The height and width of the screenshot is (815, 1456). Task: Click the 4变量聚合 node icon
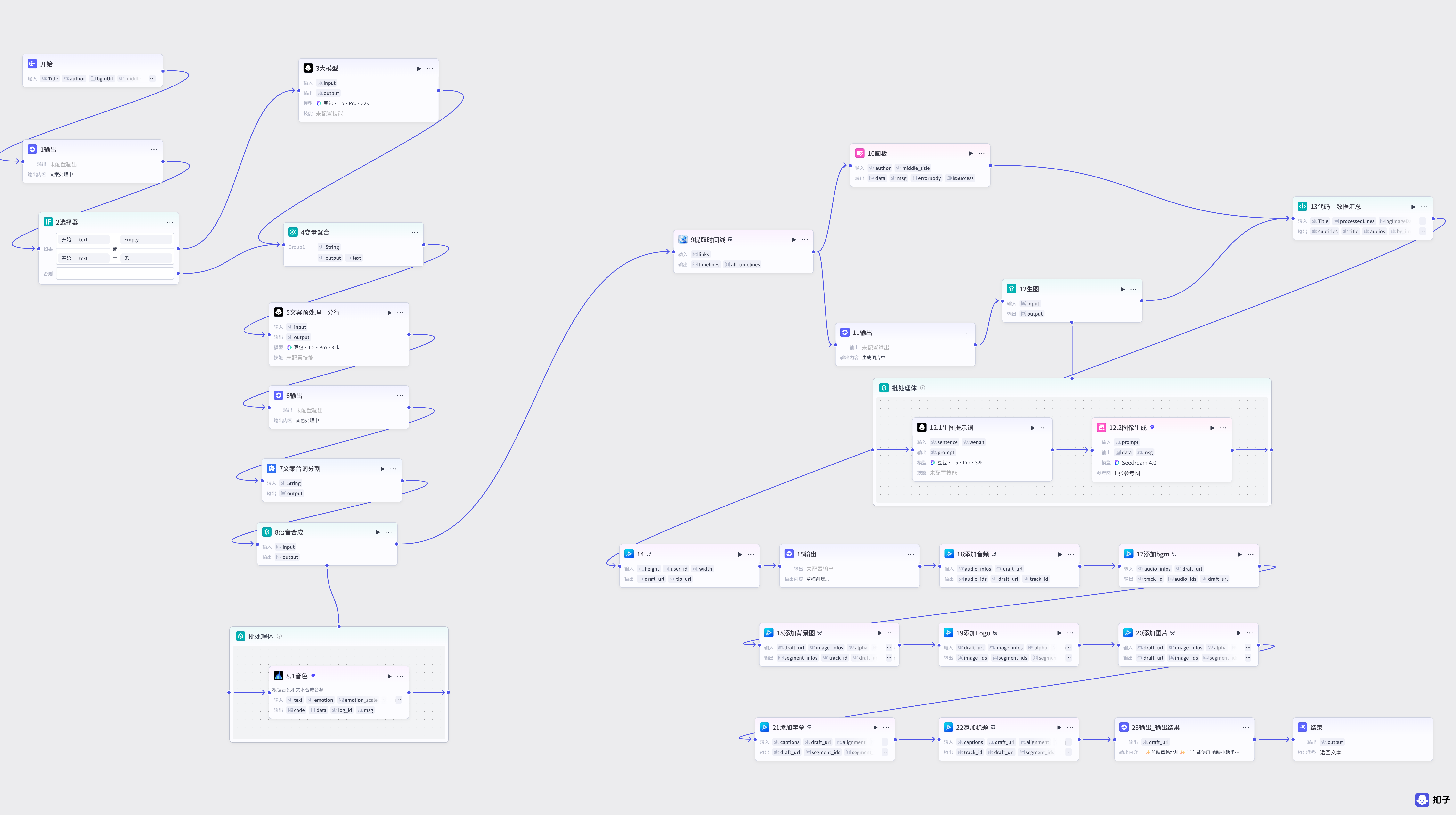293,232
